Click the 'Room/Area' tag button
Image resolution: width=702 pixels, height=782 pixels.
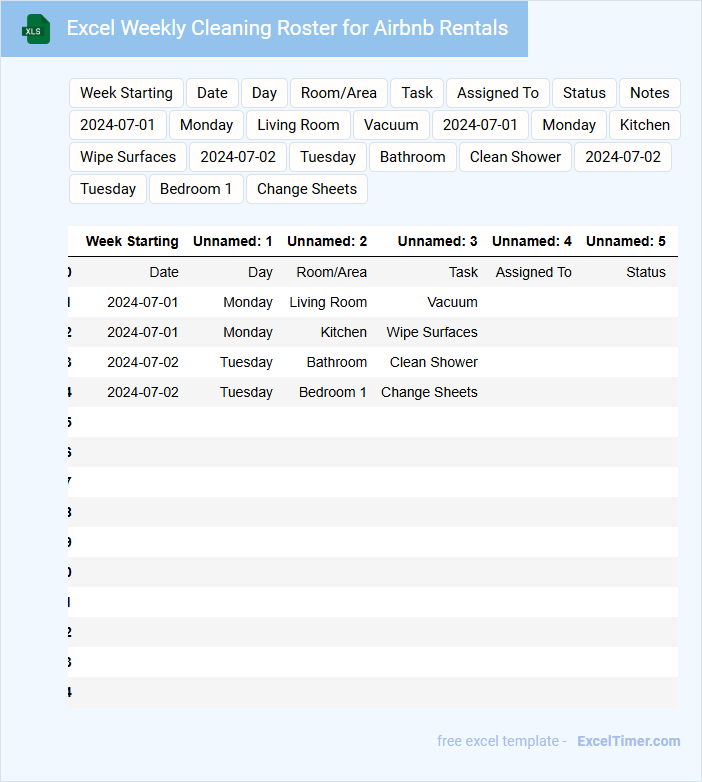(x=338, y=93)
